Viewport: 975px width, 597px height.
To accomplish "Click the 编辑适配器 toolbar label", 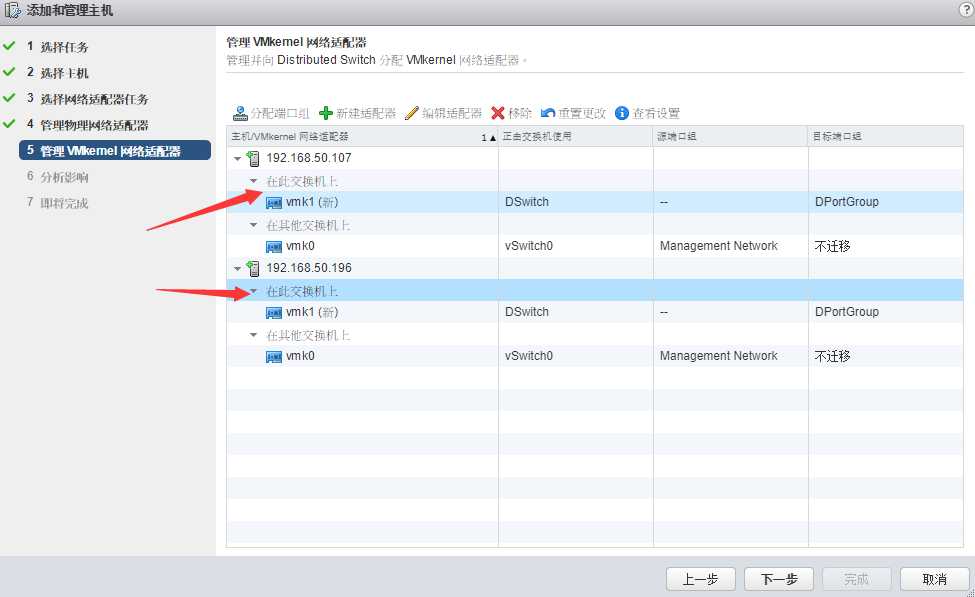I will (x=452, y=113).
